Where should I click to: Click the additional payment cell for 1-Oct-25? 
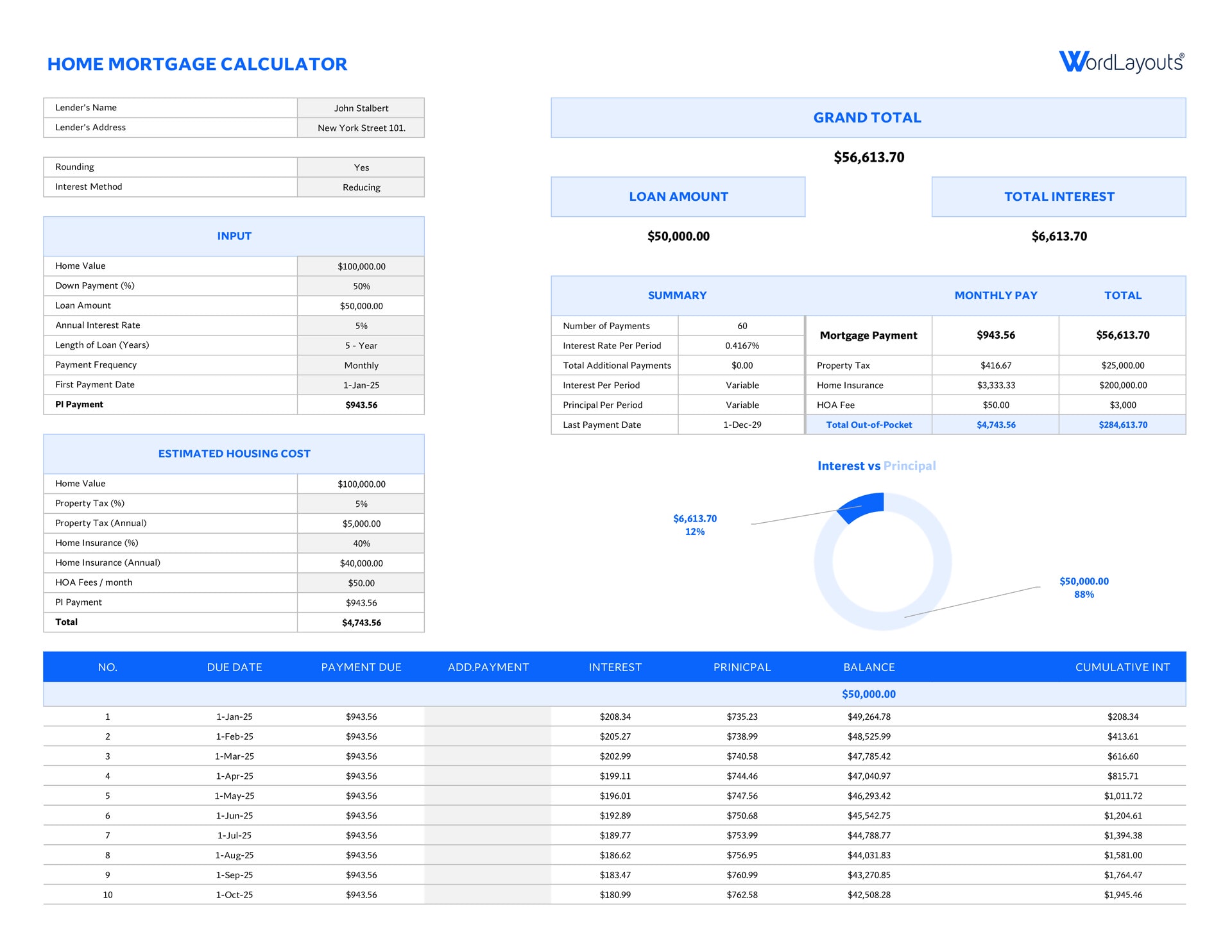point(488,895)
